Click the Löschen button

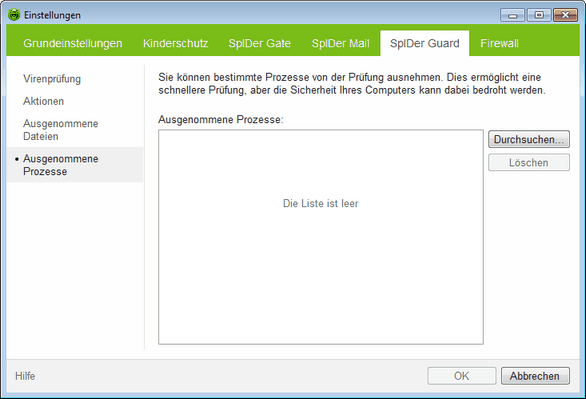point(529,163)
